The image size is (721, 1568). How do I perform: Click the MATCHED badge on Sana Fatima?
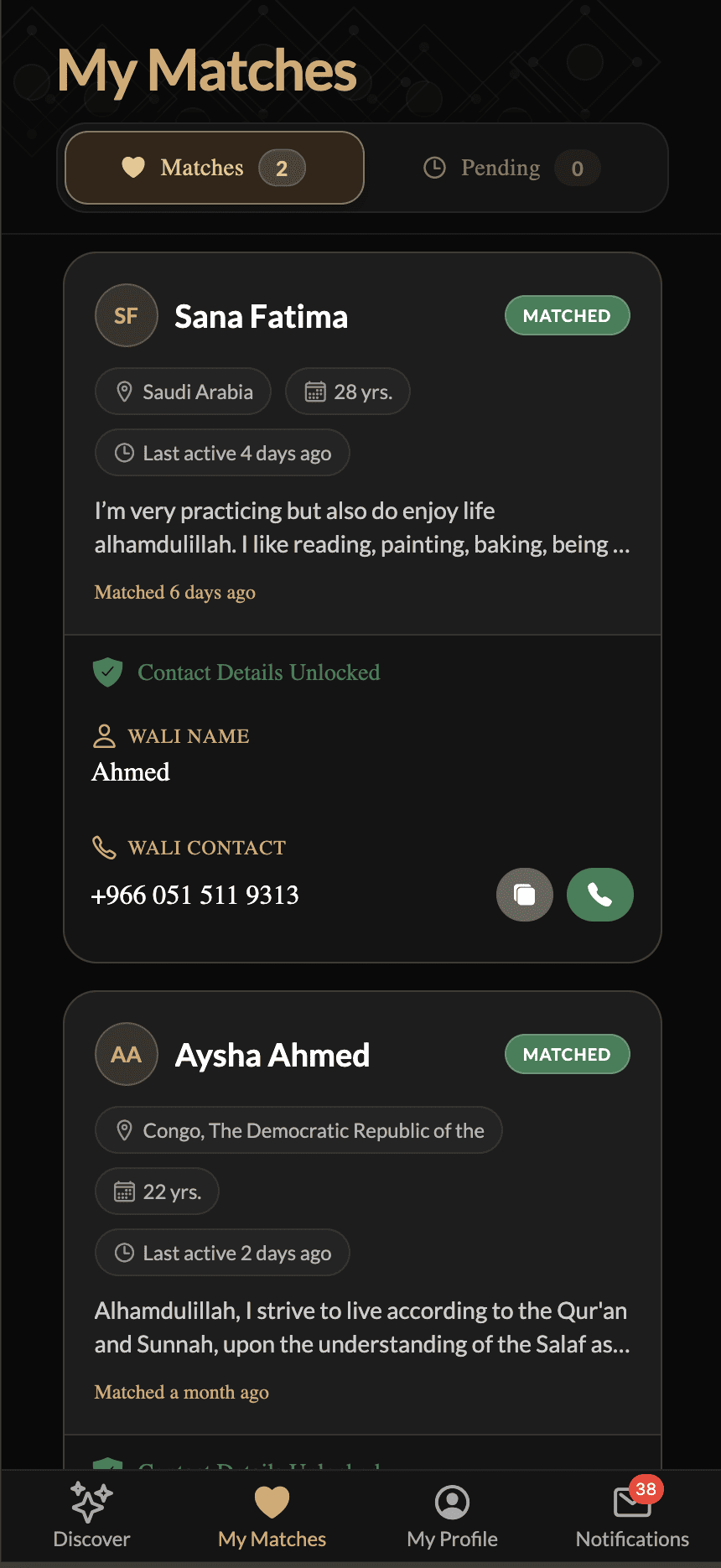pos(567,316)
